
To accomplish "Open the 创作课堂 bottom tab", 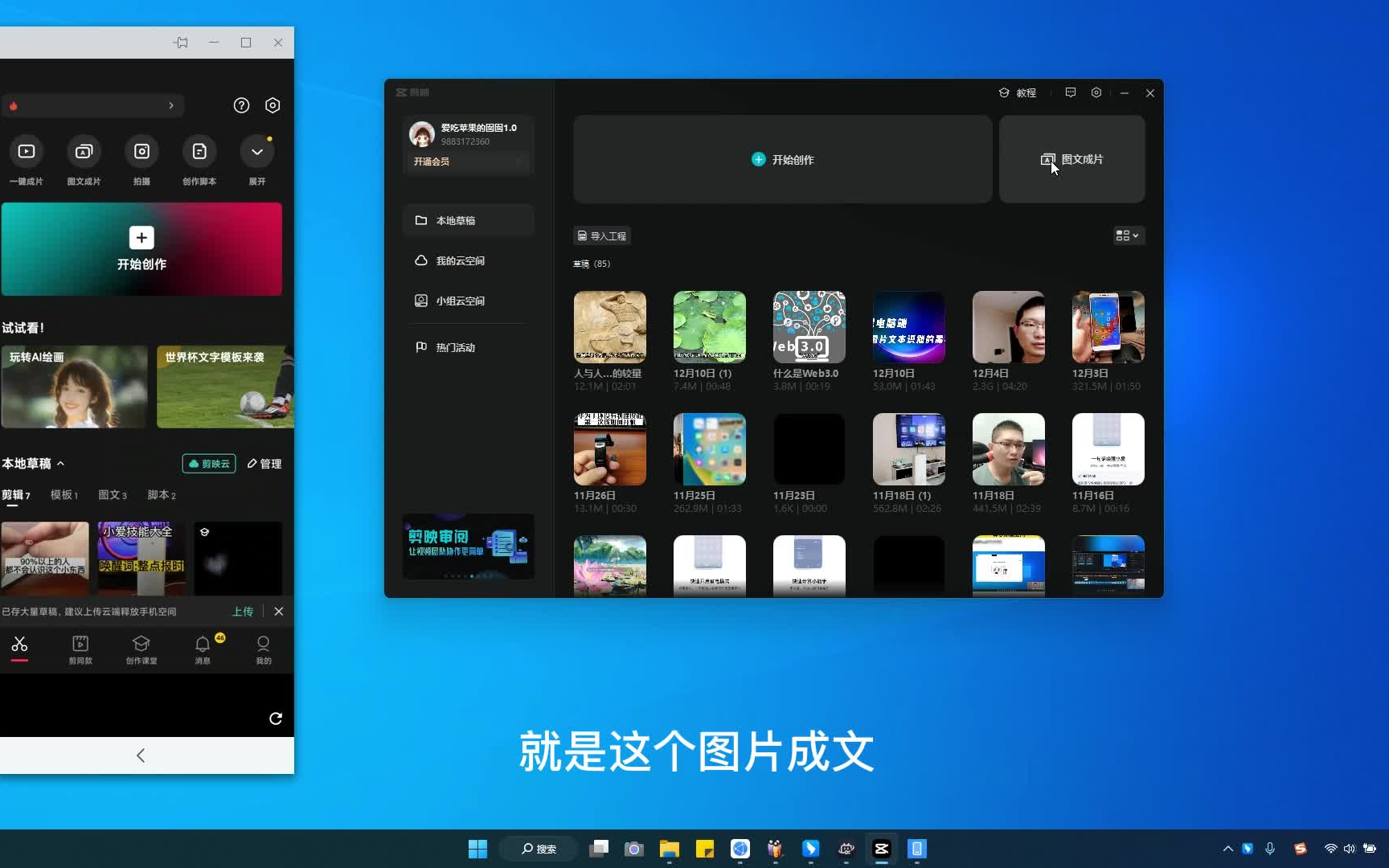I will 141,649.
